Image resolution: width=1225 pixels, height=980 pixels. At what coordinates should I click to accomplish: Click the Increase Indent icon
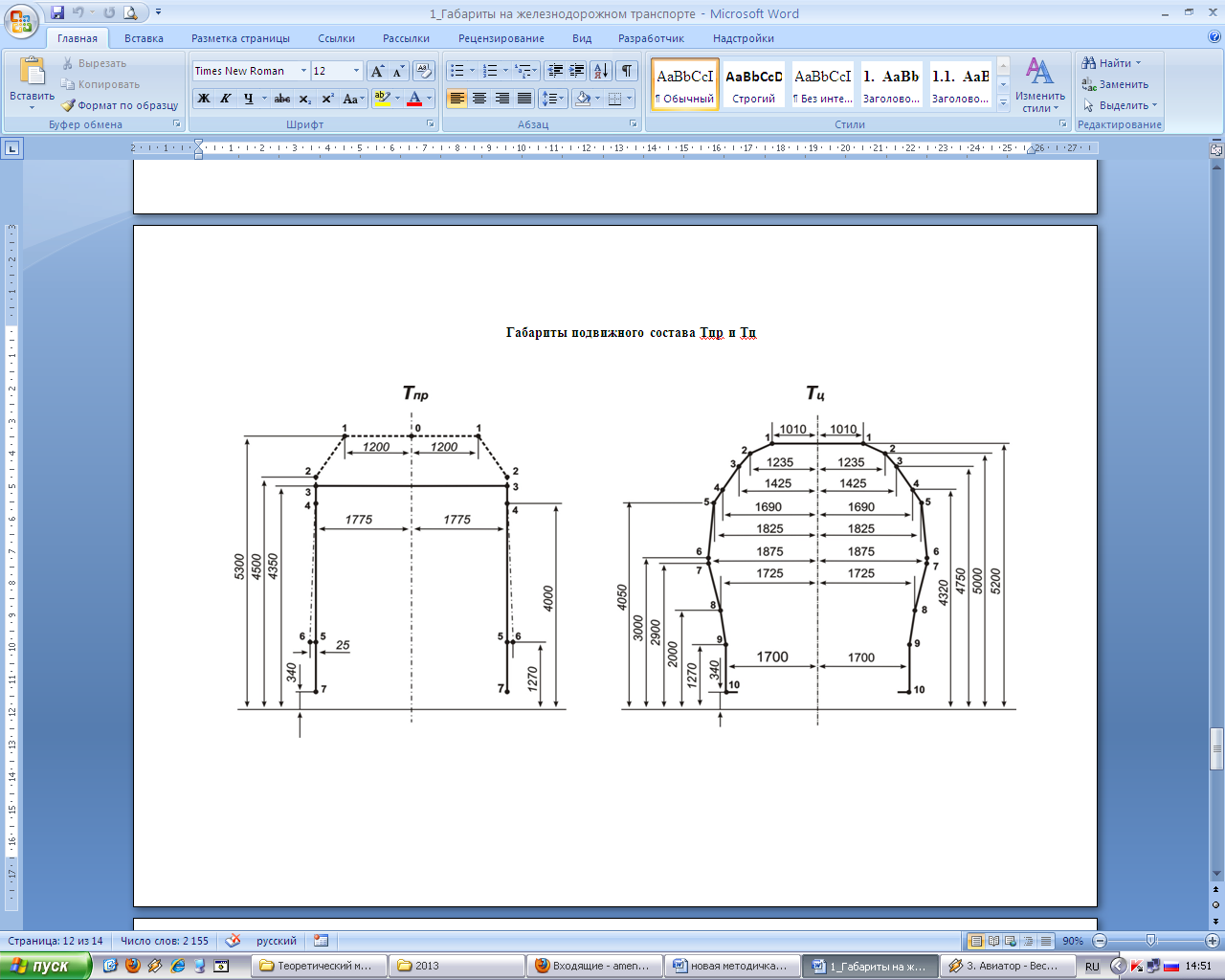(577, 71)
